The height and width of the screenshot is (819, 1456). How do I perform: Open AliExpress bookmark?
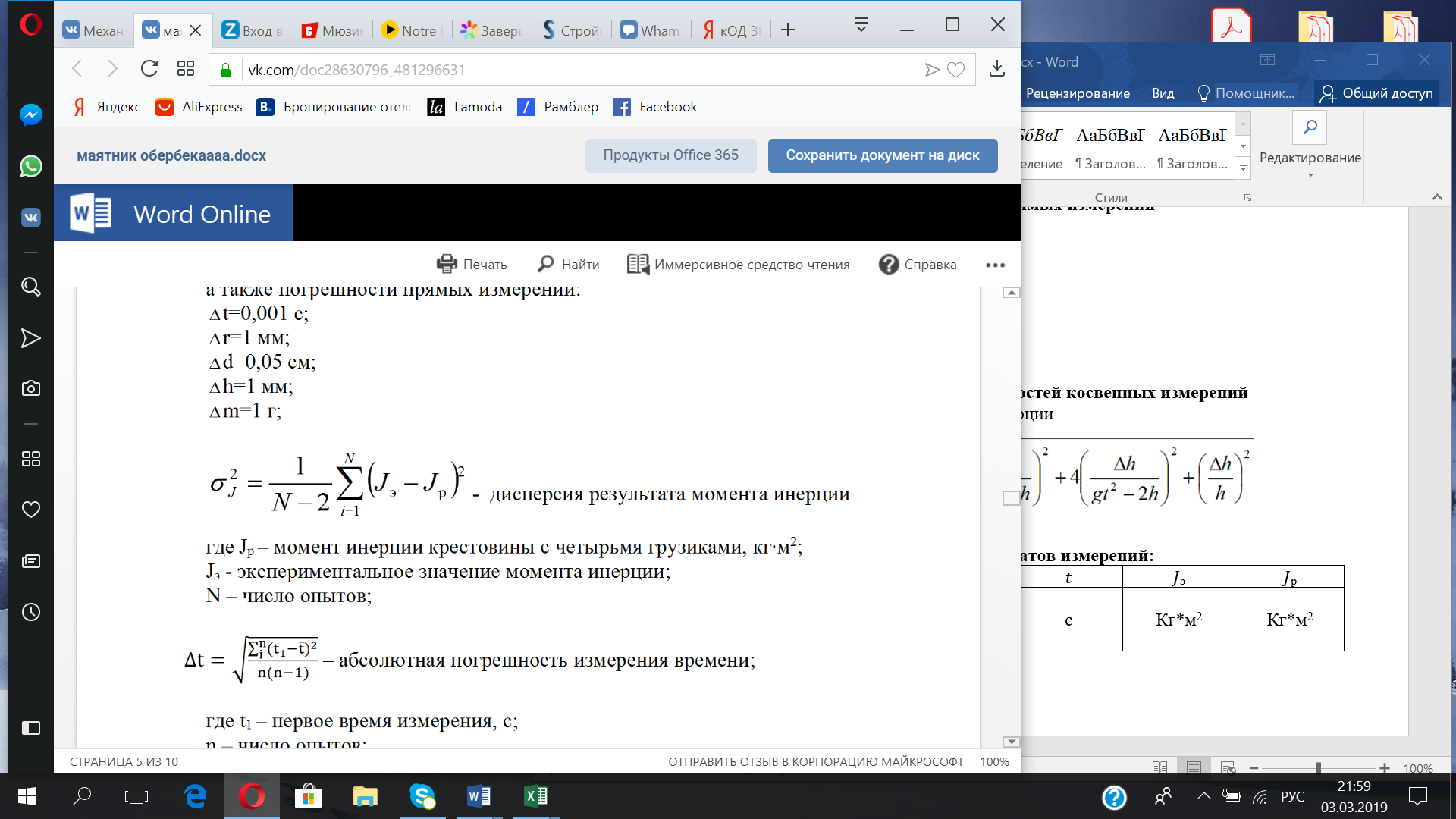(199, 107)
